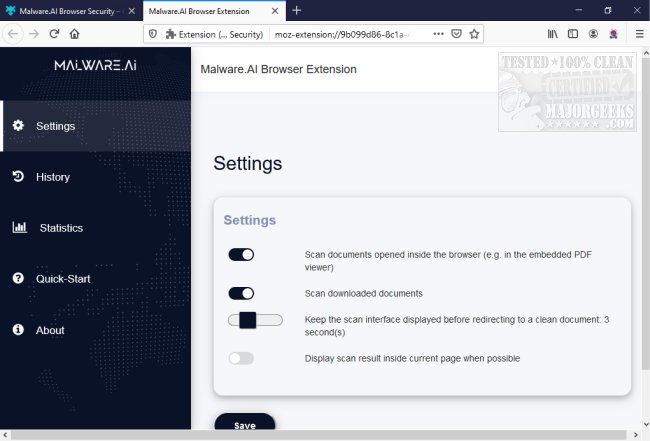Switch to the Malware.AI Browser Security tab

tap(68, 11)
